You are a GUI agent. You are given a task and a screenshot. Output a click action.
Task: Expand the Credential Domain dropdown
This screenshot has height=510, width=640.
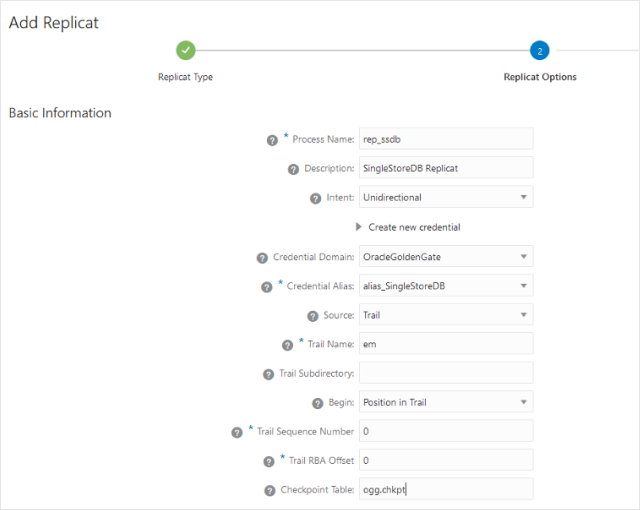(x=446, y=256)
